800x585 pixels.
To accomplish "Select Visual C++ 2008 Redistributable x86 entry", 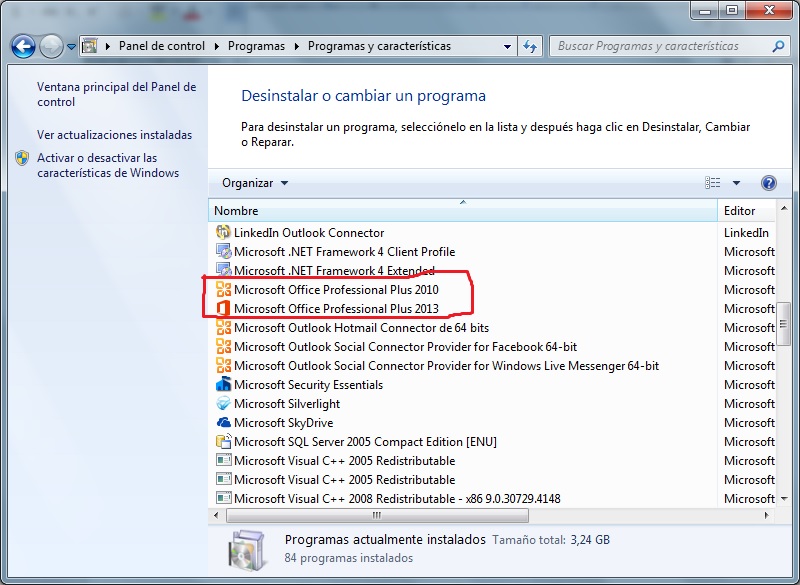I will pos(397,498).
